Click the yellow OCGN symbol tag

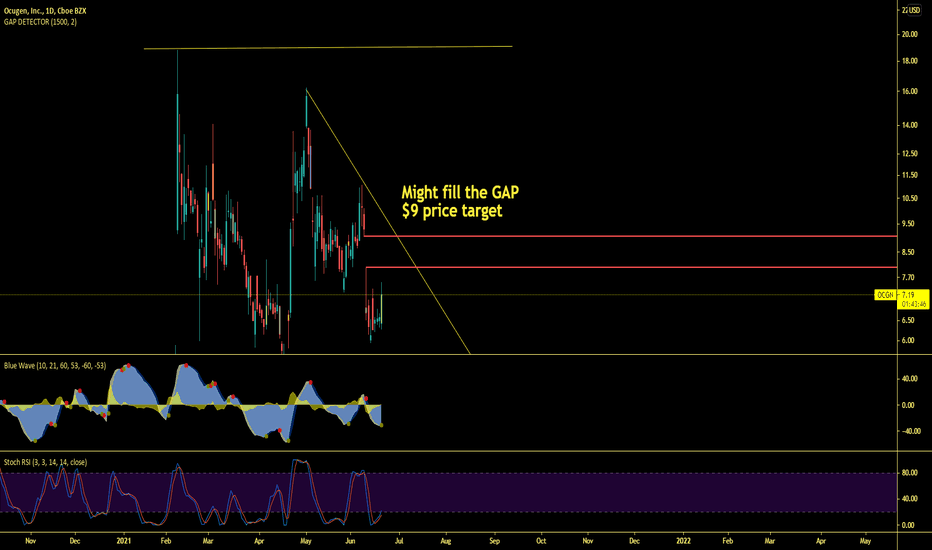[x=885, y=295]
